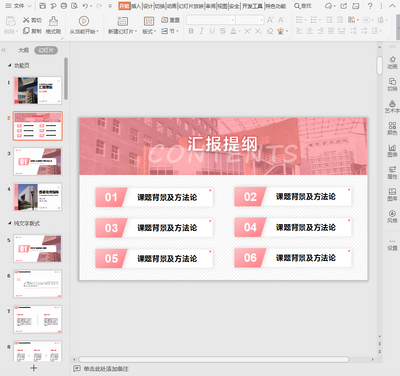The width and height of the screenshot is (400, 376).
Task: Open 切换 transition pane in right sidebar
Action: point(392,84)
